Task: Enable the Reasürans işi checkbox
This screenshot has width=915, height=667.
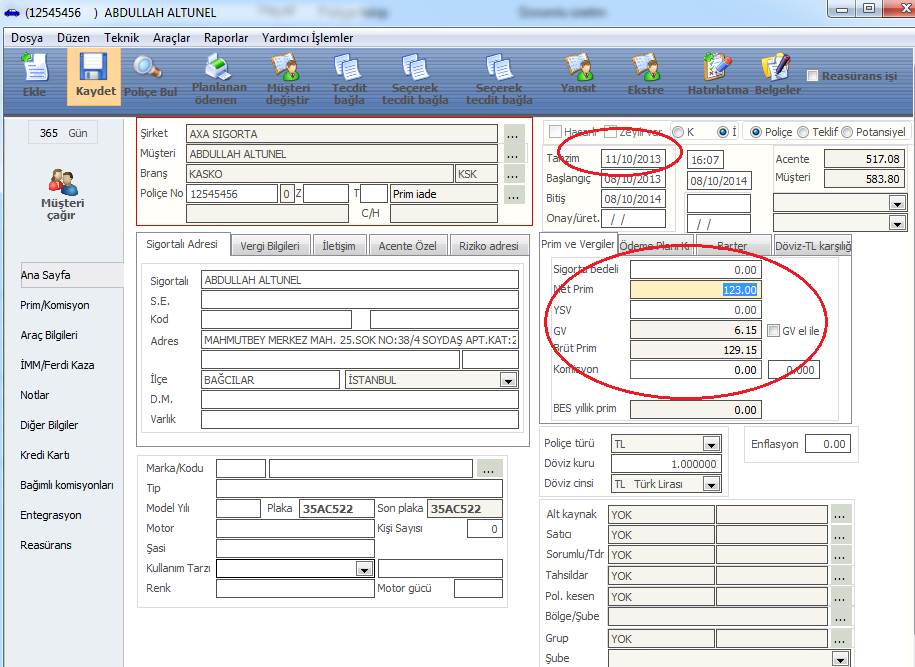Action: coord(813,76)
